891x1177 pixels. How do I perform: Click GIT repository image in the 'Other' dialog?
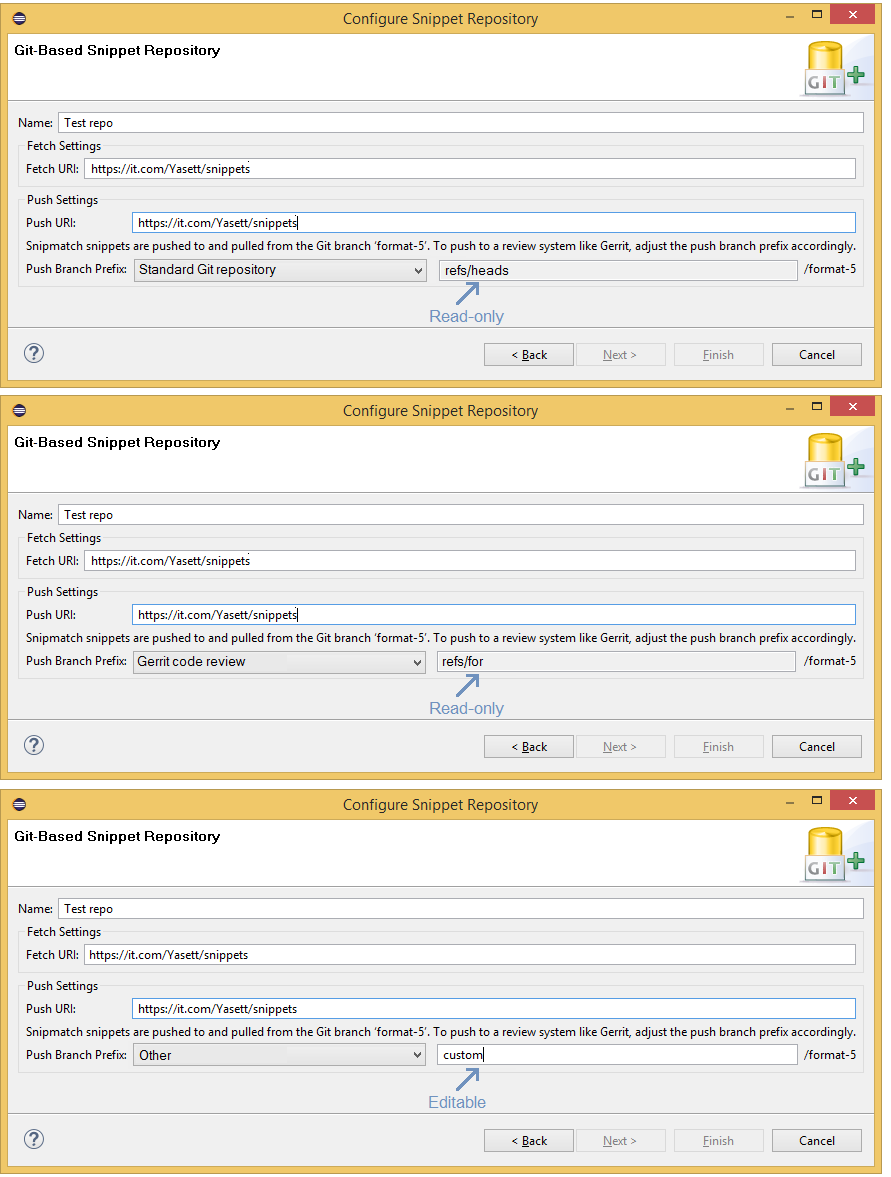tap(834, 854)
